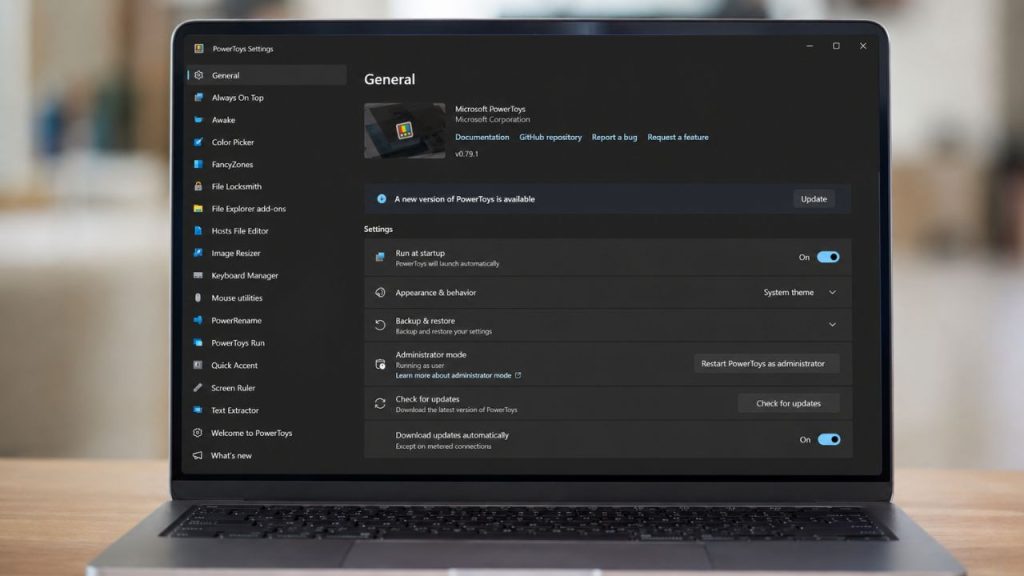This screenshot has height=576, width=1024.
Task: Click the FancyZones layout icon
Action: tap(199, 164)
